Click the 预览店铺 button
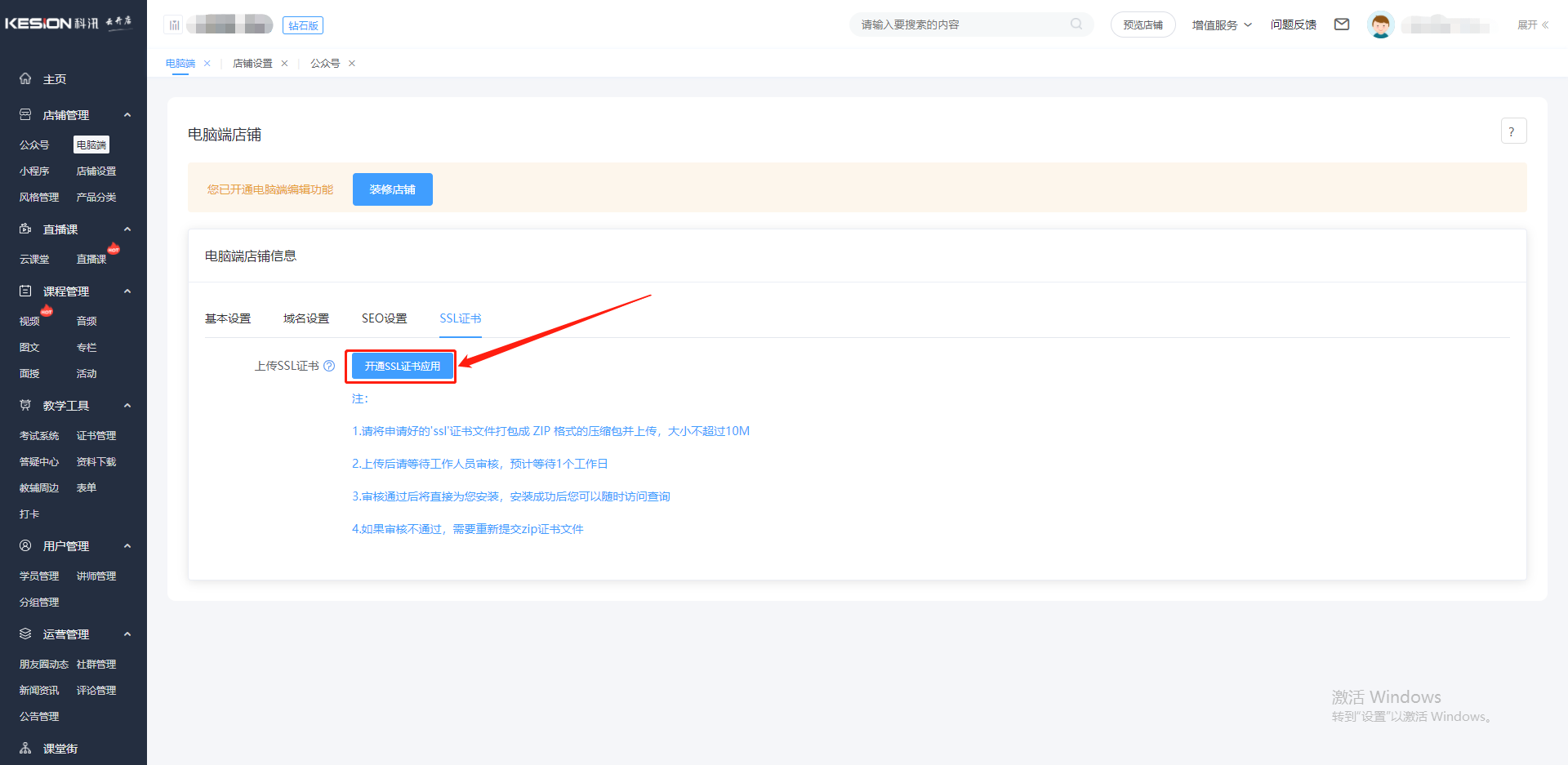The width and height of the screenshot is (1568, 765). (1143, 25)
